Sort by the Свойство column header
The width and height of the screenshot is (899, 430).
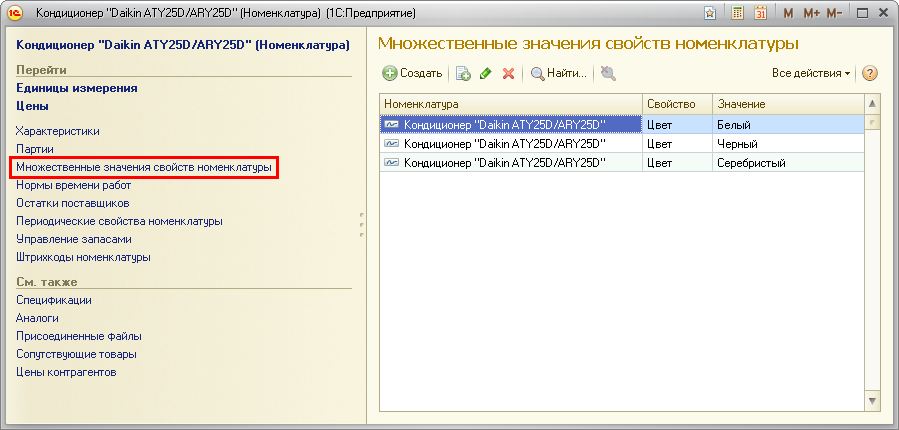pyautogui.click(x=677, y=104)
